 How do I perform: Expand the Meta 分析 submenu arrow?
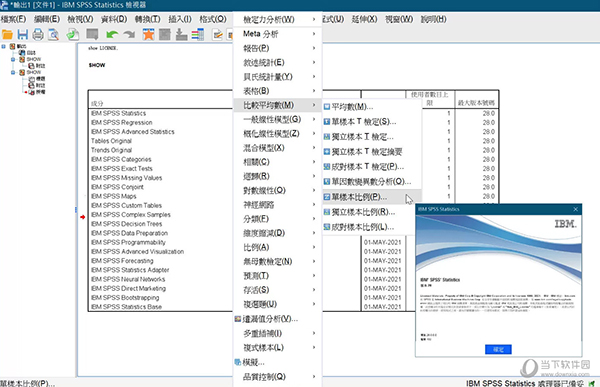coord(314,34)
